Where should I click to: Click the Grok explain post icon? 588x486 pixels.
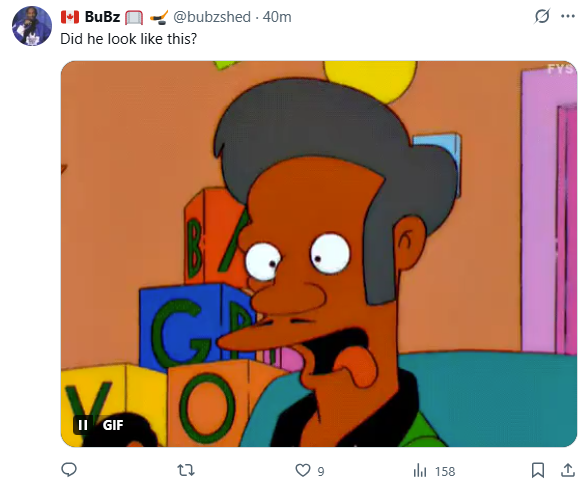[x=542, y=16]
